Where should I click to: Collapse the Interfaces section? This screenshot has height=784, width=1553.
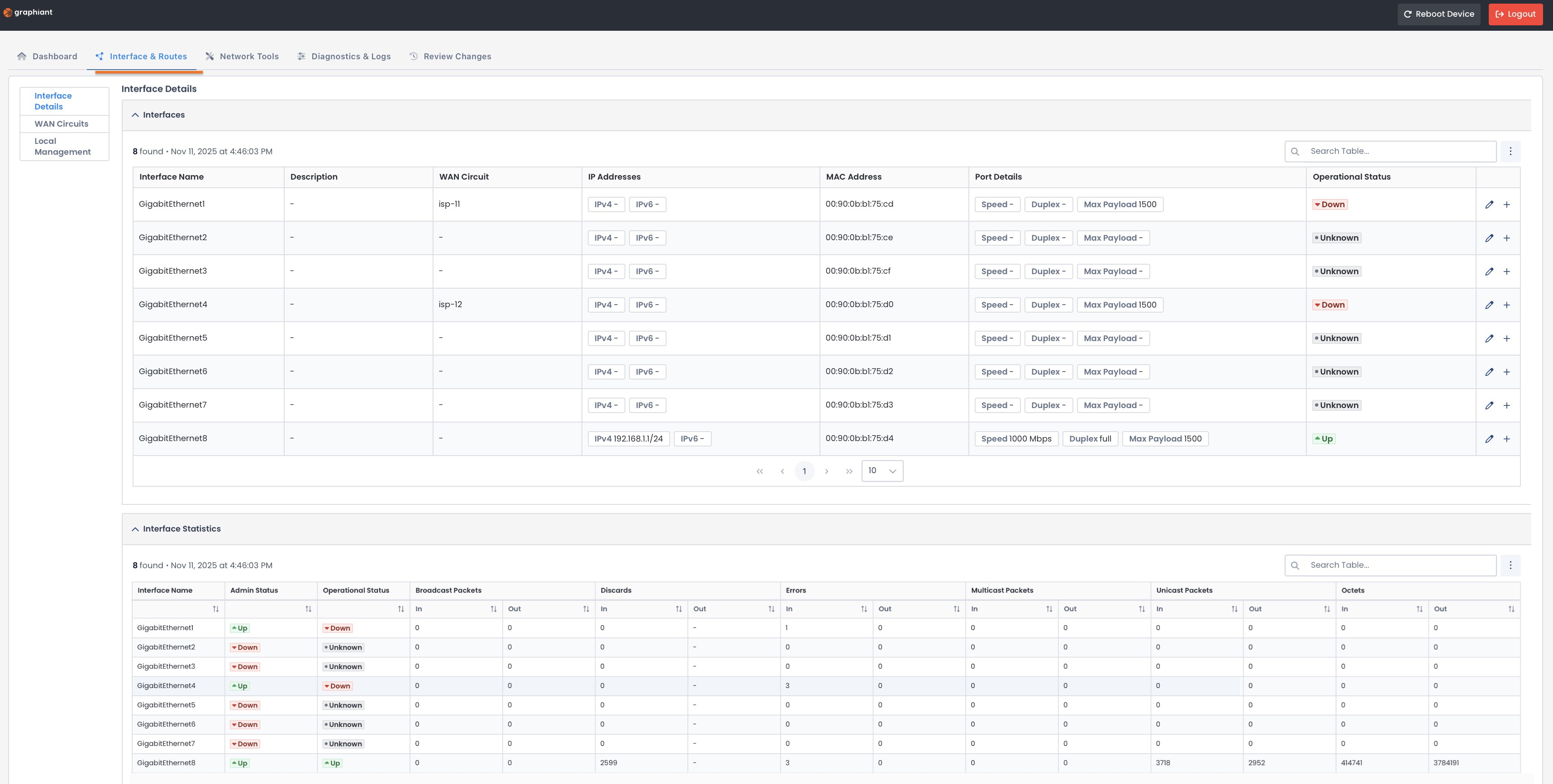[135, 115]
